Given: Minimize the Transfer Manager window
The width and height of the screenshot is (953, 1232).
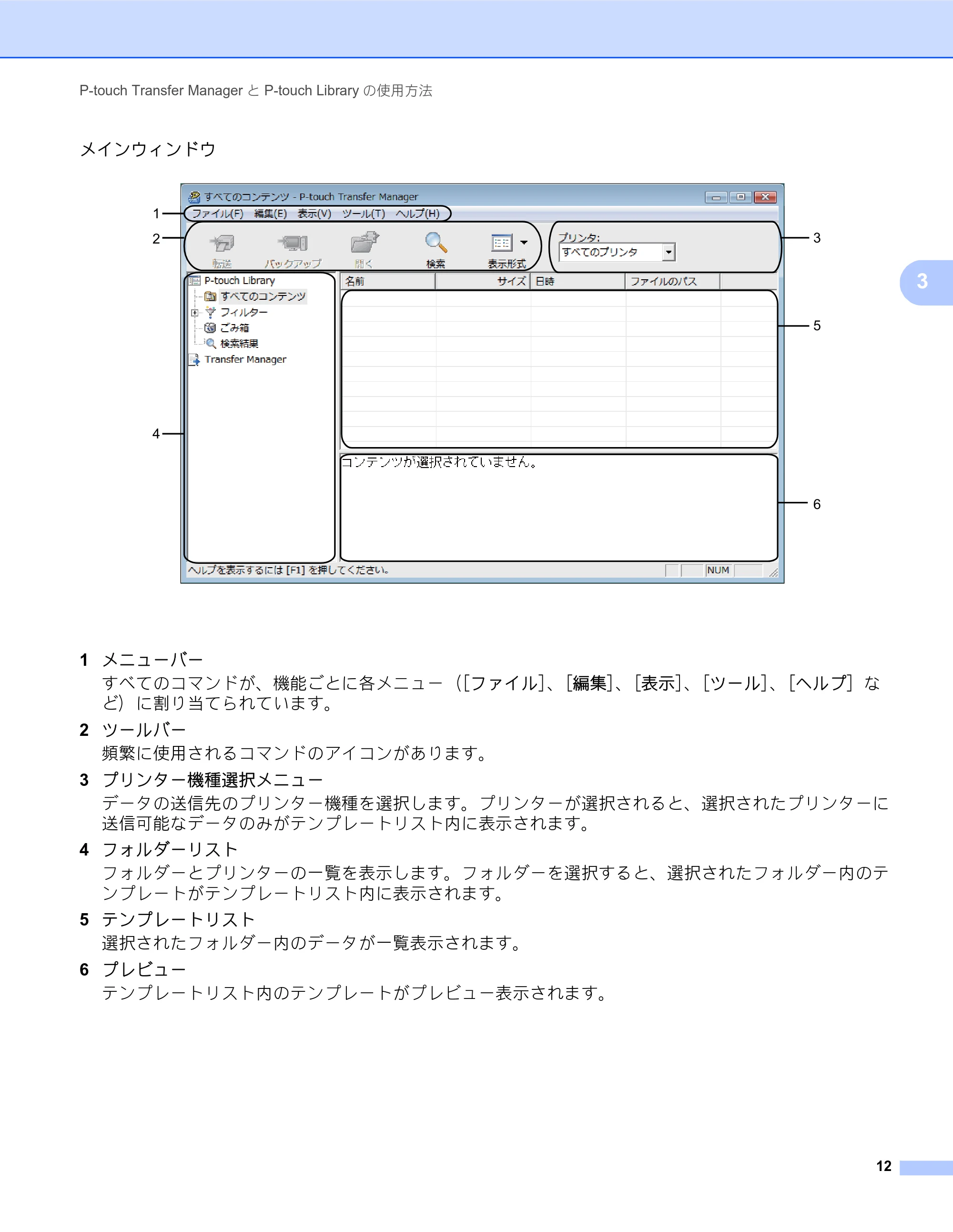Looking at the screenshot, I should click(716, 197).
